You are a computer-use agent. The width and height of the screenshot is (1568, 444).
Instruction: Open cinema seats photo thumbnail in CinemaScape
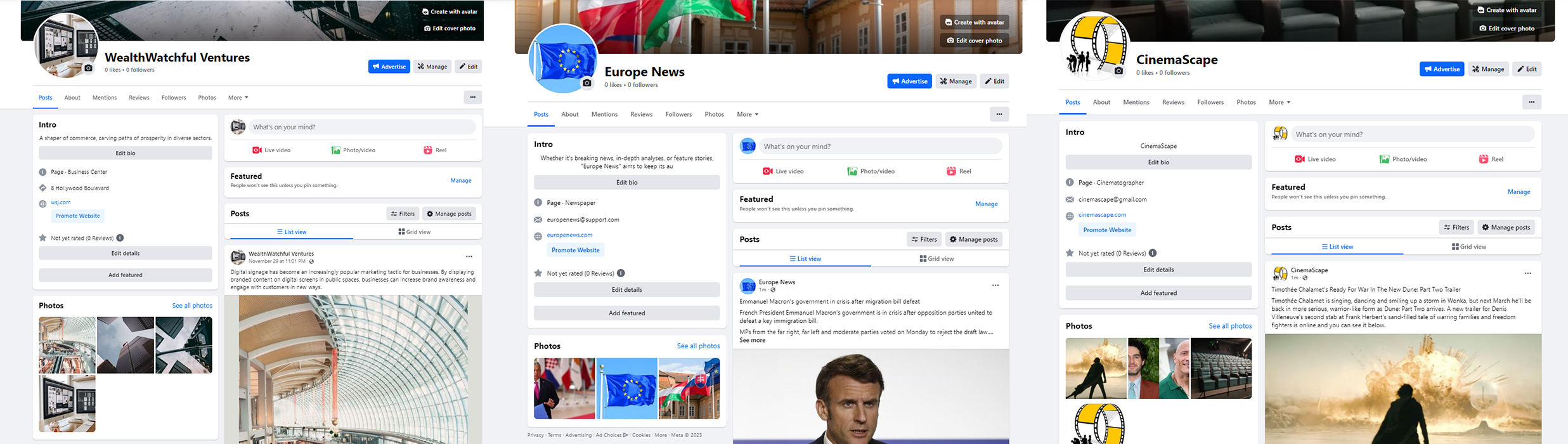[x=1221, y=369]
